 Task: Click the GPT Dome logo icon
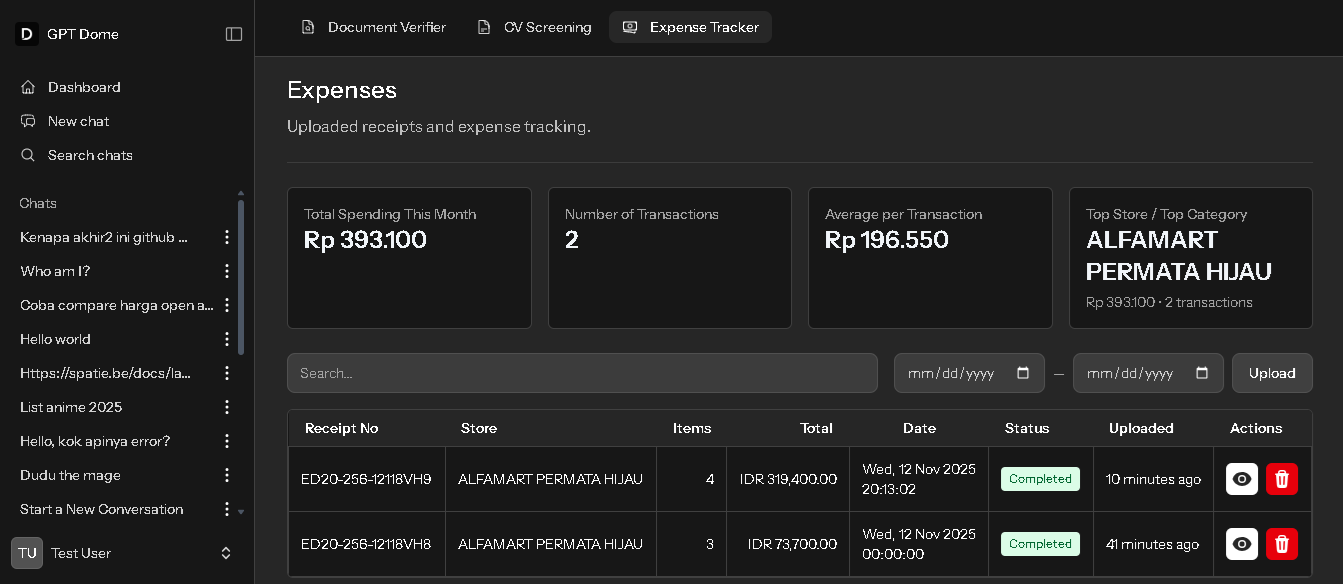coord(27,34)
